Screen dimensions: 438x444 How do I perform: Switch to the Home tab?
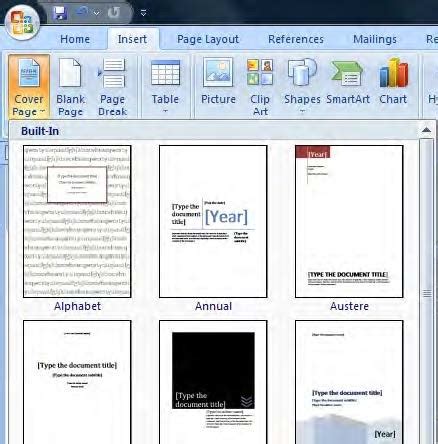pos(75,39)
